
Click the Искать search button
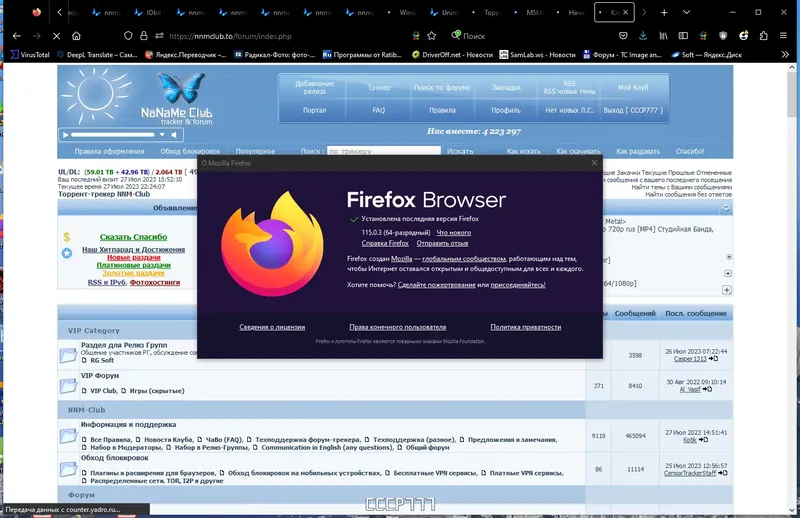coord(460,151)
